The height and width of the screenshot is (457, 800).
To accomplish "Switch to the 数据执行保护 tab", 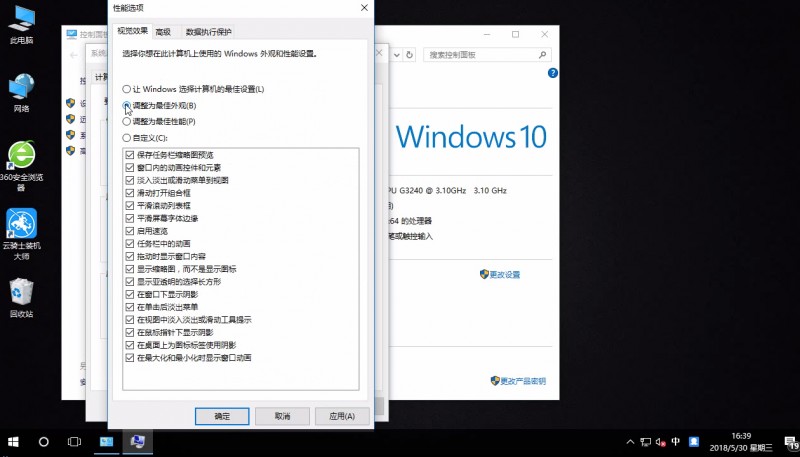I will coord(208,32).
